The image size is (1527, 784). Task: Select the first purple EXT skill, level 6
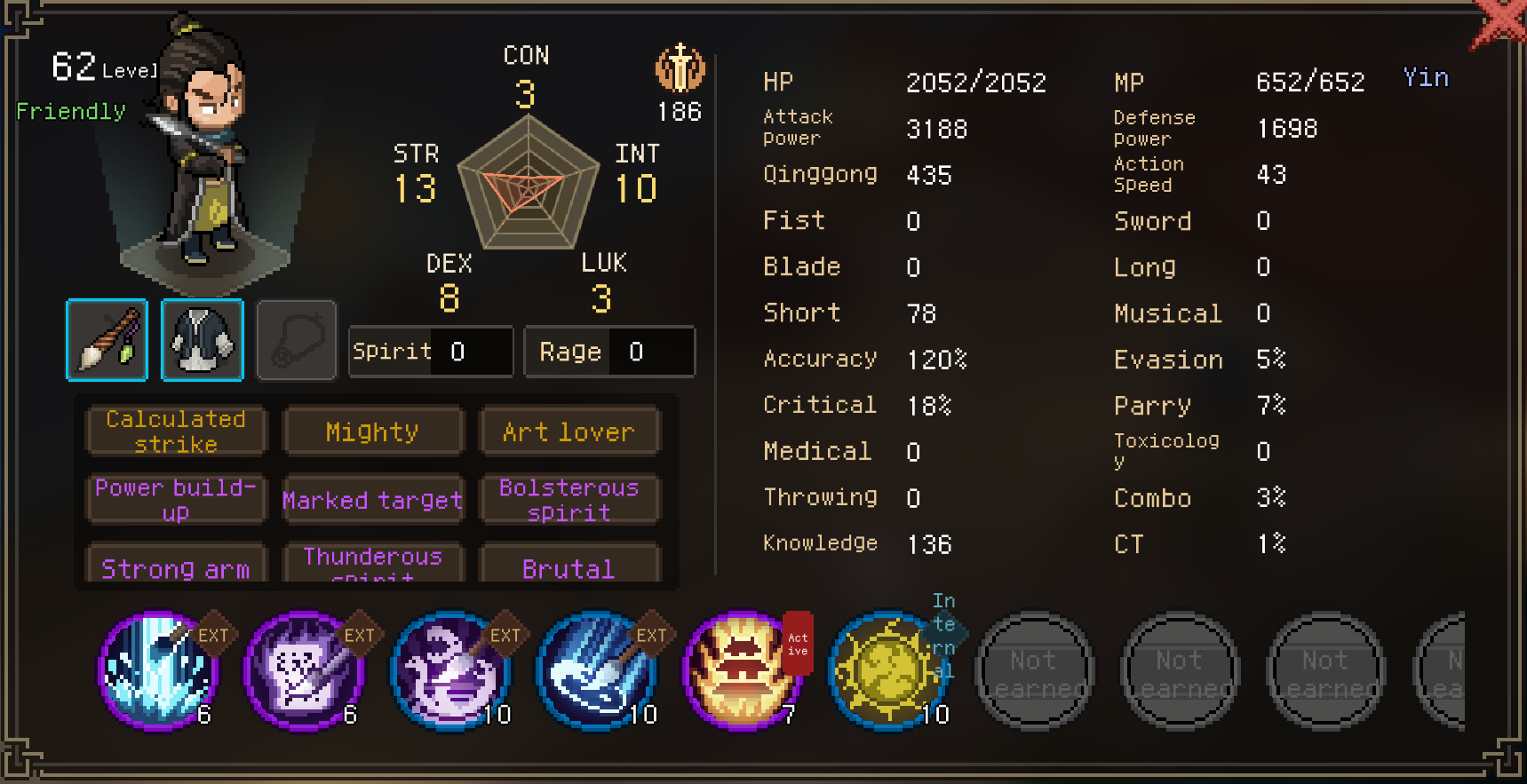pos(158,670)
